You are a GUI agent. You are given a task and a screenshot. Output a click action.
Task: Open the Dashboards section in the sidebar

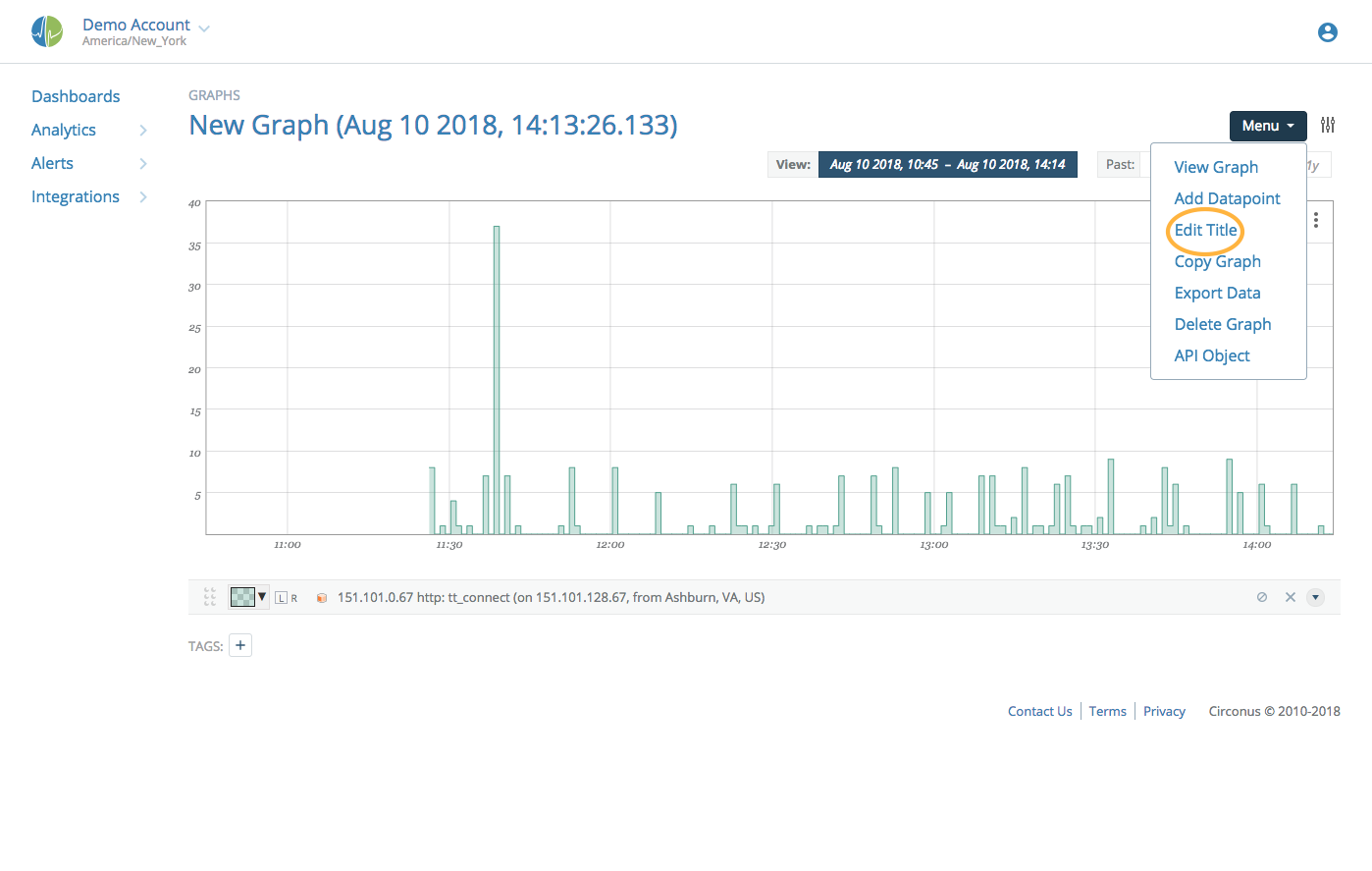(76, 95)
